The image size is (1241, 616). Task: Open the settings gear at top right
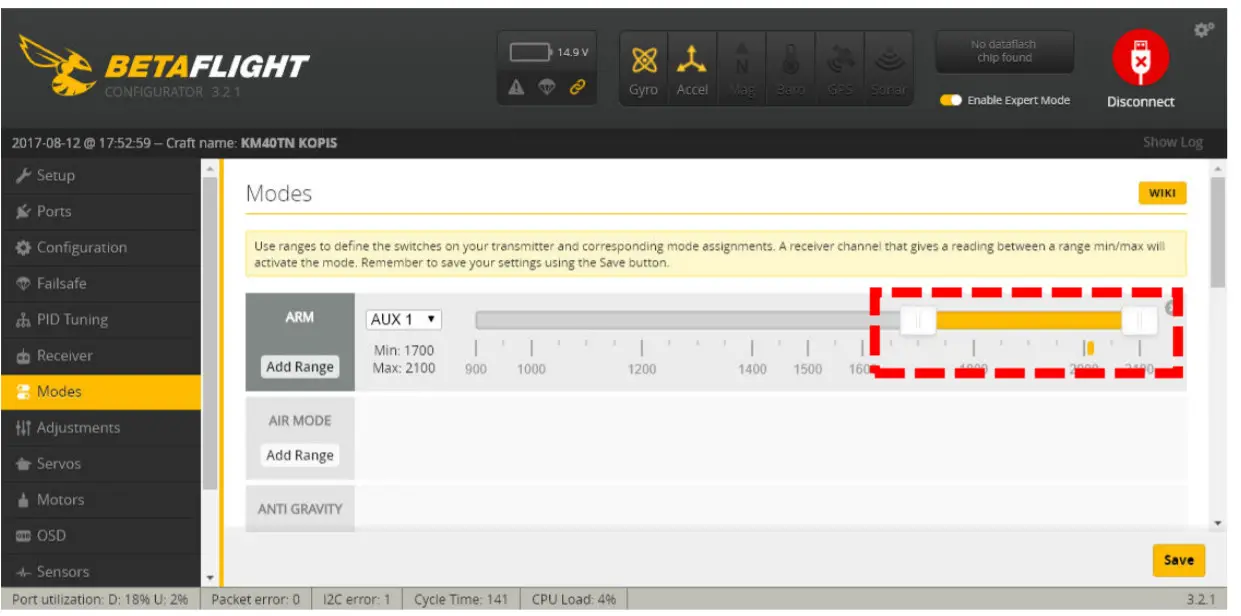click(x=1204, y=31)
